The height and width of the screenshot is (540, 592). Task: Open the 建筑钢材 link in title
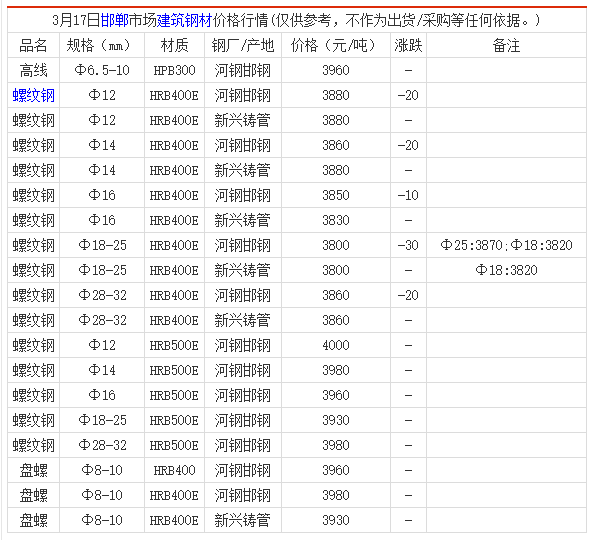(x=184, y=20)
